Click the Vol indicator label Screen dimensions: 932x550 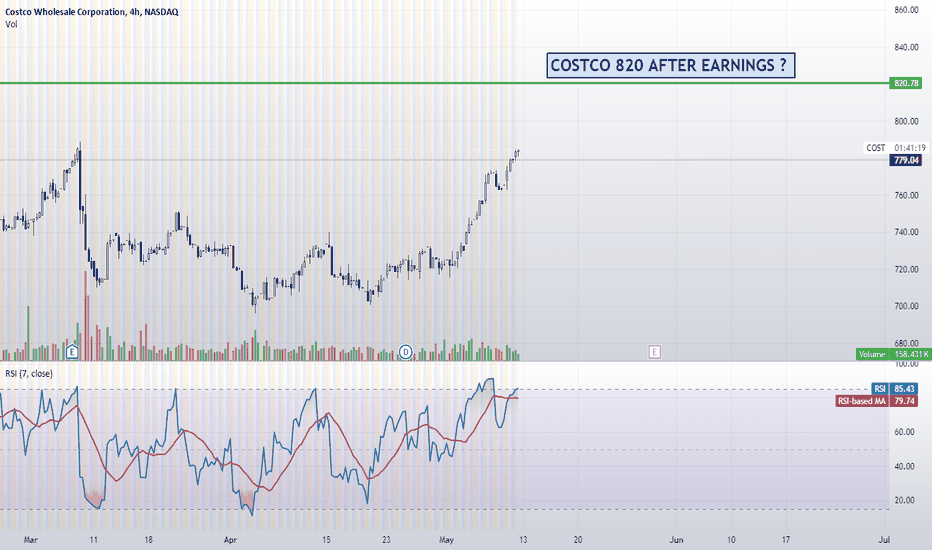tap(11, 24)
